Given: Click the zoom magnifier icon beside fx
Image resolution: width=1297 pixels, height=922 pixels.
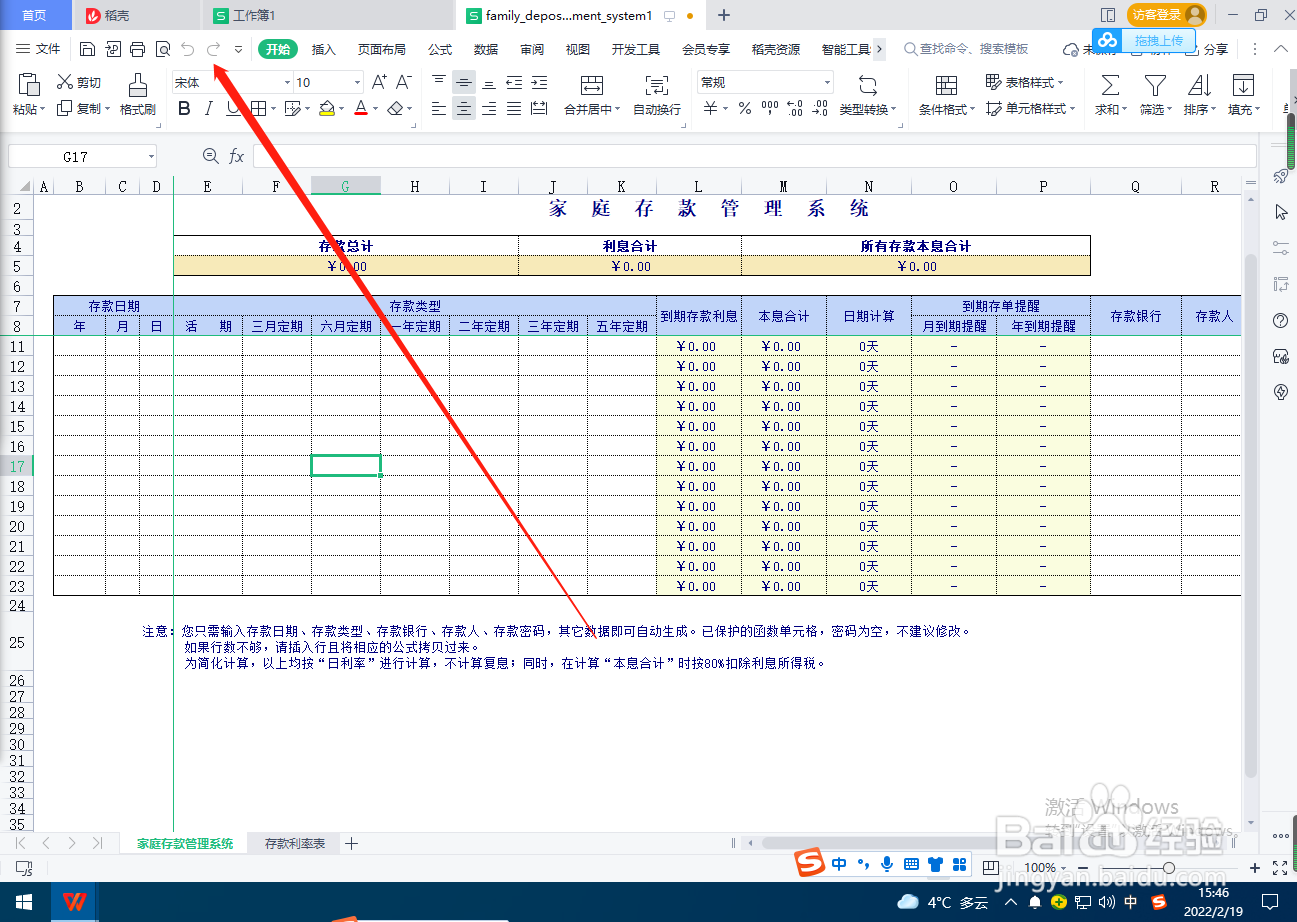Looking at the screenshot, I should pyautogui.click(x=210, y=156).
